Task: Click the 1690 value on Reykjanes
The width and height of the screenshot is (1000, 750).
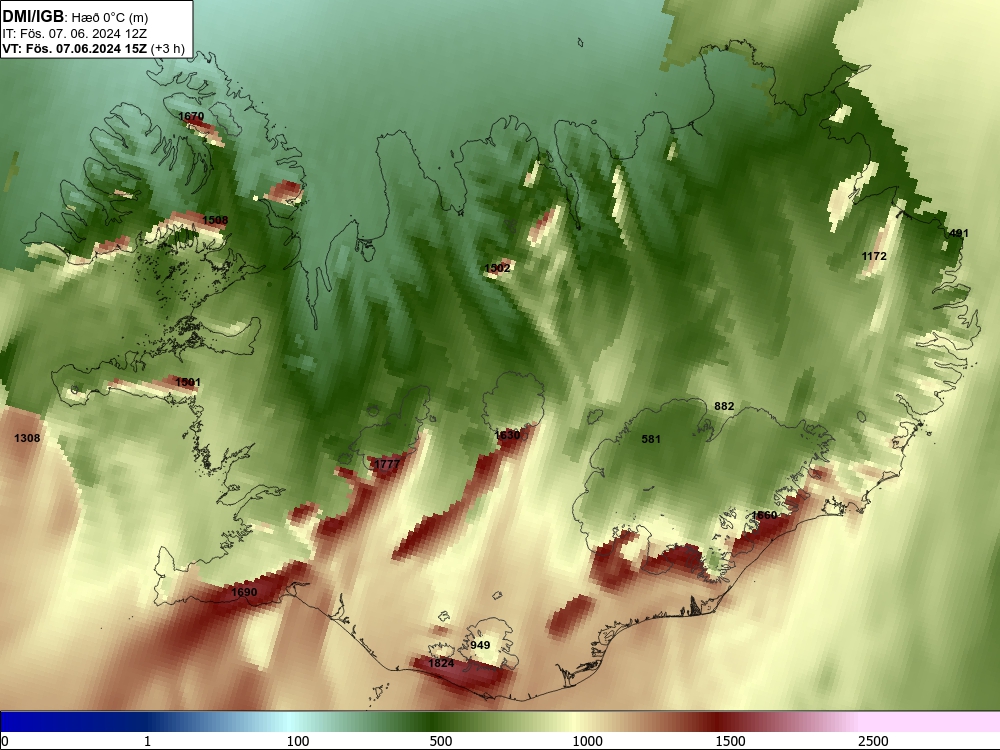Action: (244, 592)
